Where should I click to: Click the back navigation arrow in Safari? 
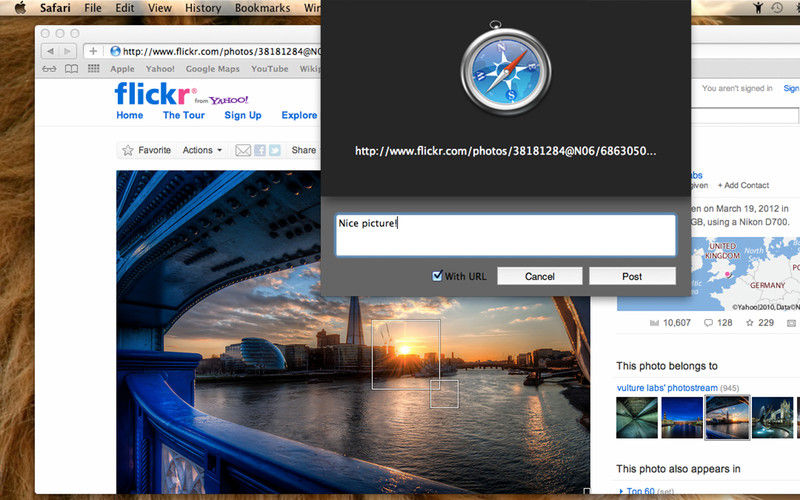click(x=50, y=51)
